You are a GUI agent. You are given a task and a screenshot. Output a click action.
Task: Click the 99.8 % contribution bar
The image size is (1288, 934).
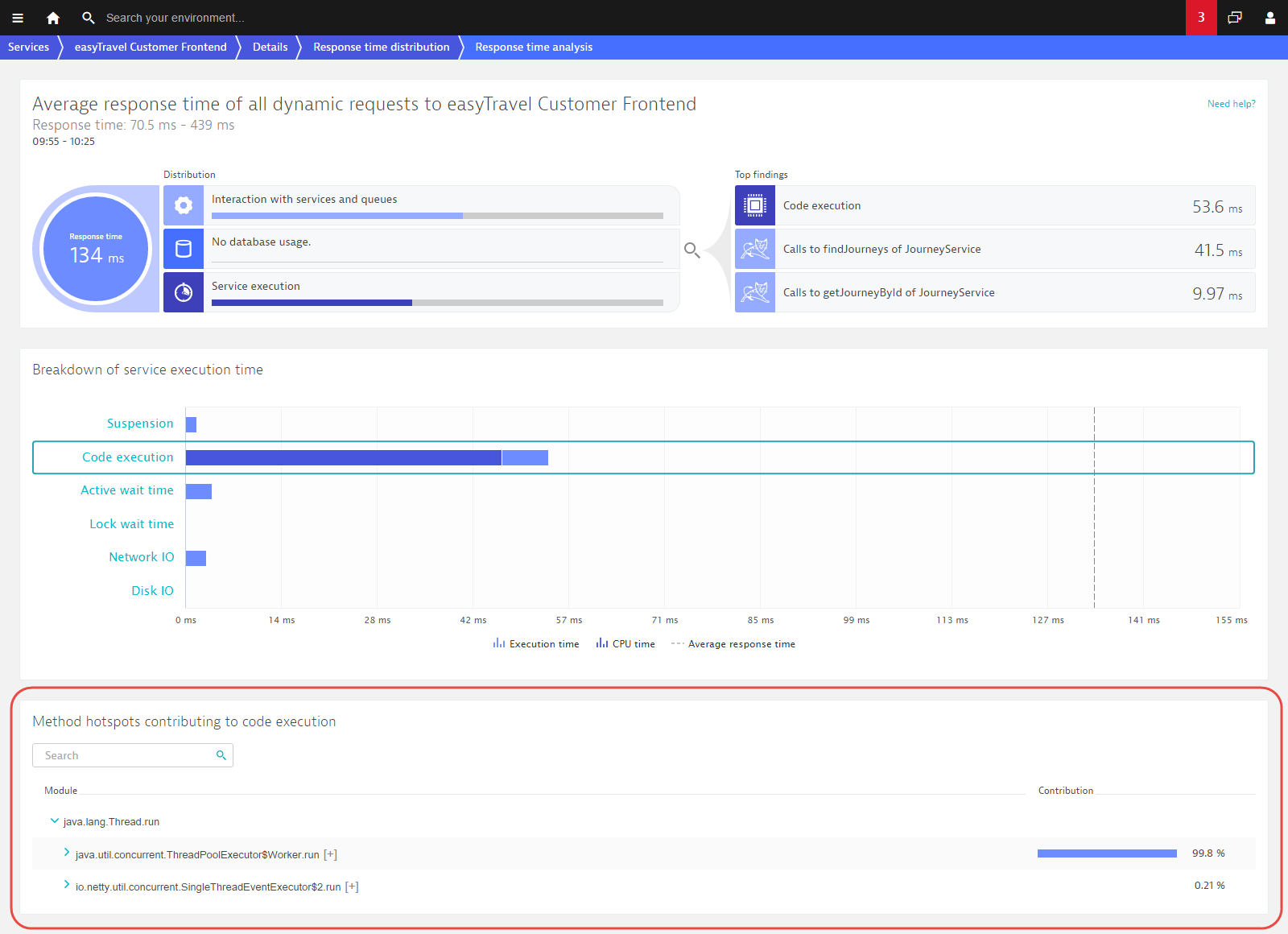click(1107, 853)
